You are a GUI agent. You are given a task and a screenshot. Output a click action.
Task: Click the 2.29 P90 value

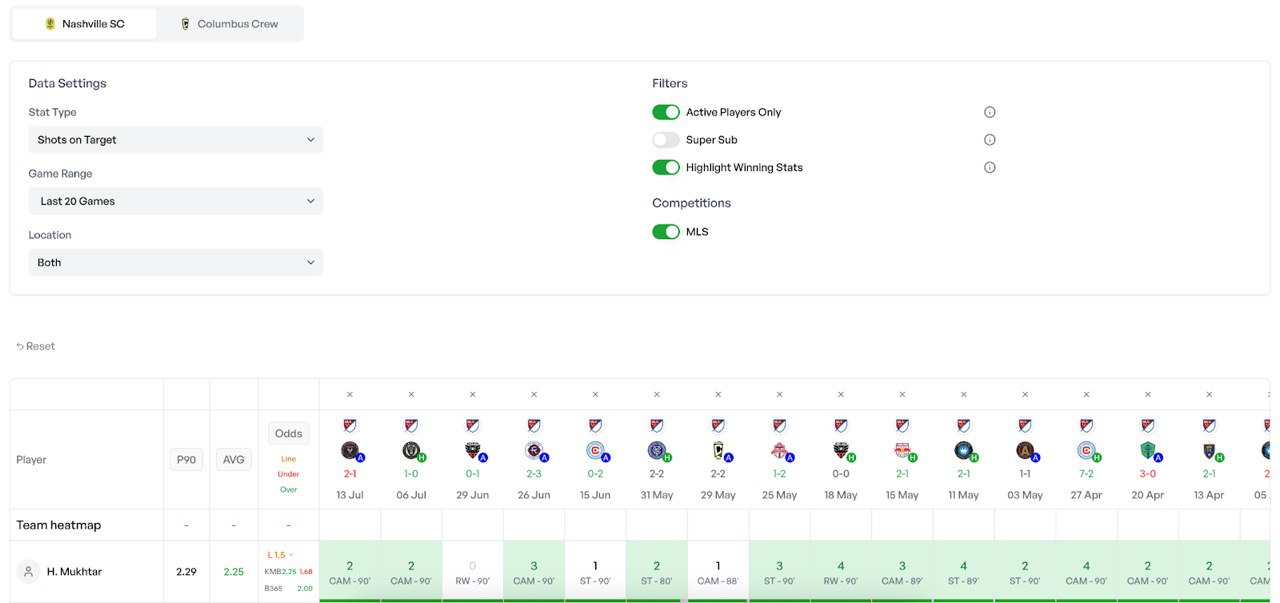click(186, 572)
